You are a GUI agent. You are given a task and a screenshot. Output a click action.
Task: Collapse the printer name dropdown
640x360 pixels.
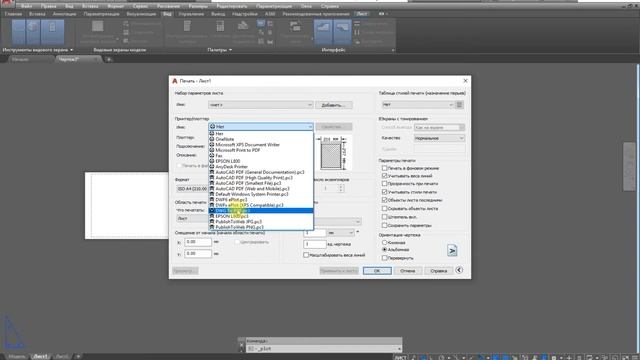[310, 127]
